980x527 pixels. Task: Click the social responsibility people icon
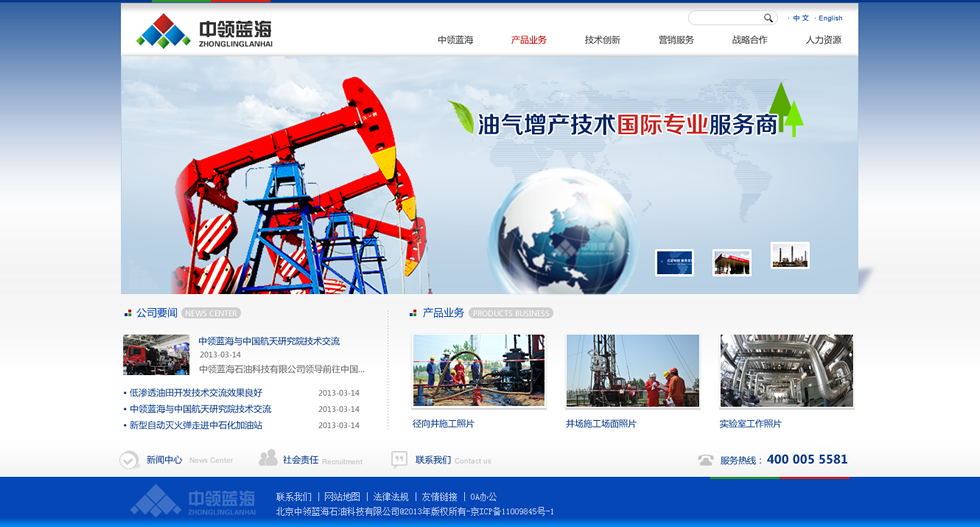(268, 459)
